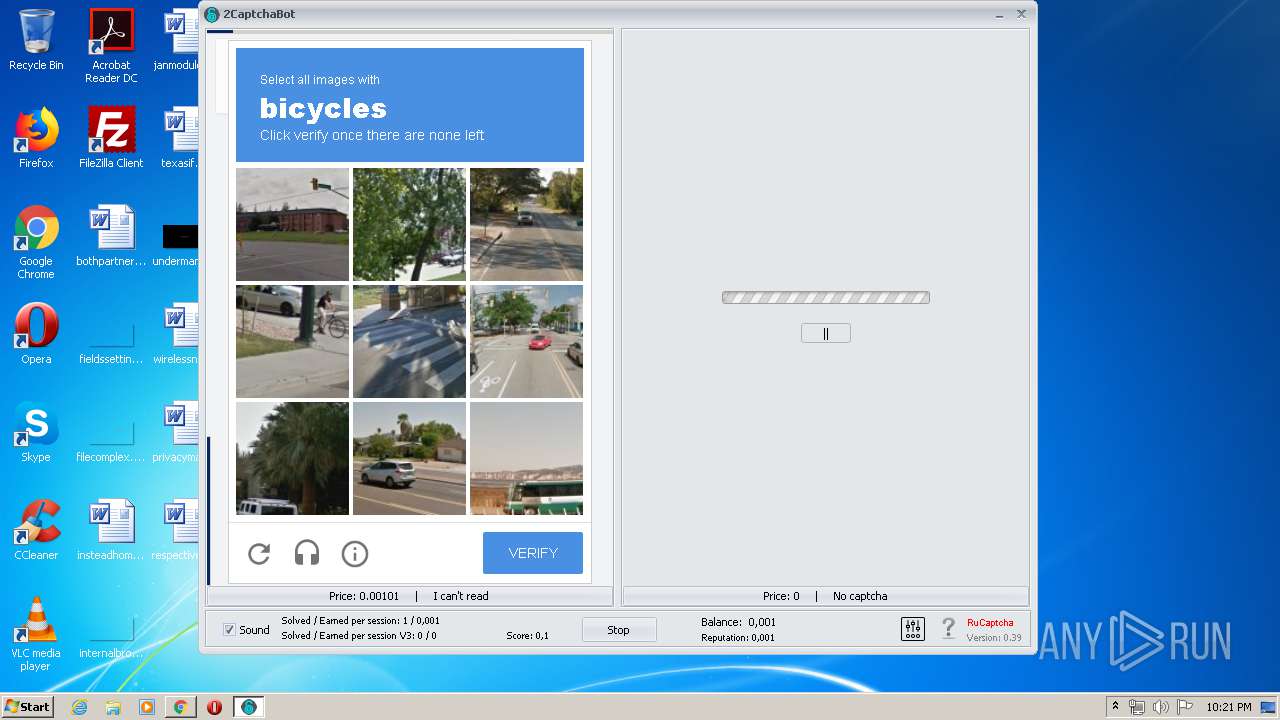
Task: Launch Firefox from the desktop
Action: click(x=36, y=138)
